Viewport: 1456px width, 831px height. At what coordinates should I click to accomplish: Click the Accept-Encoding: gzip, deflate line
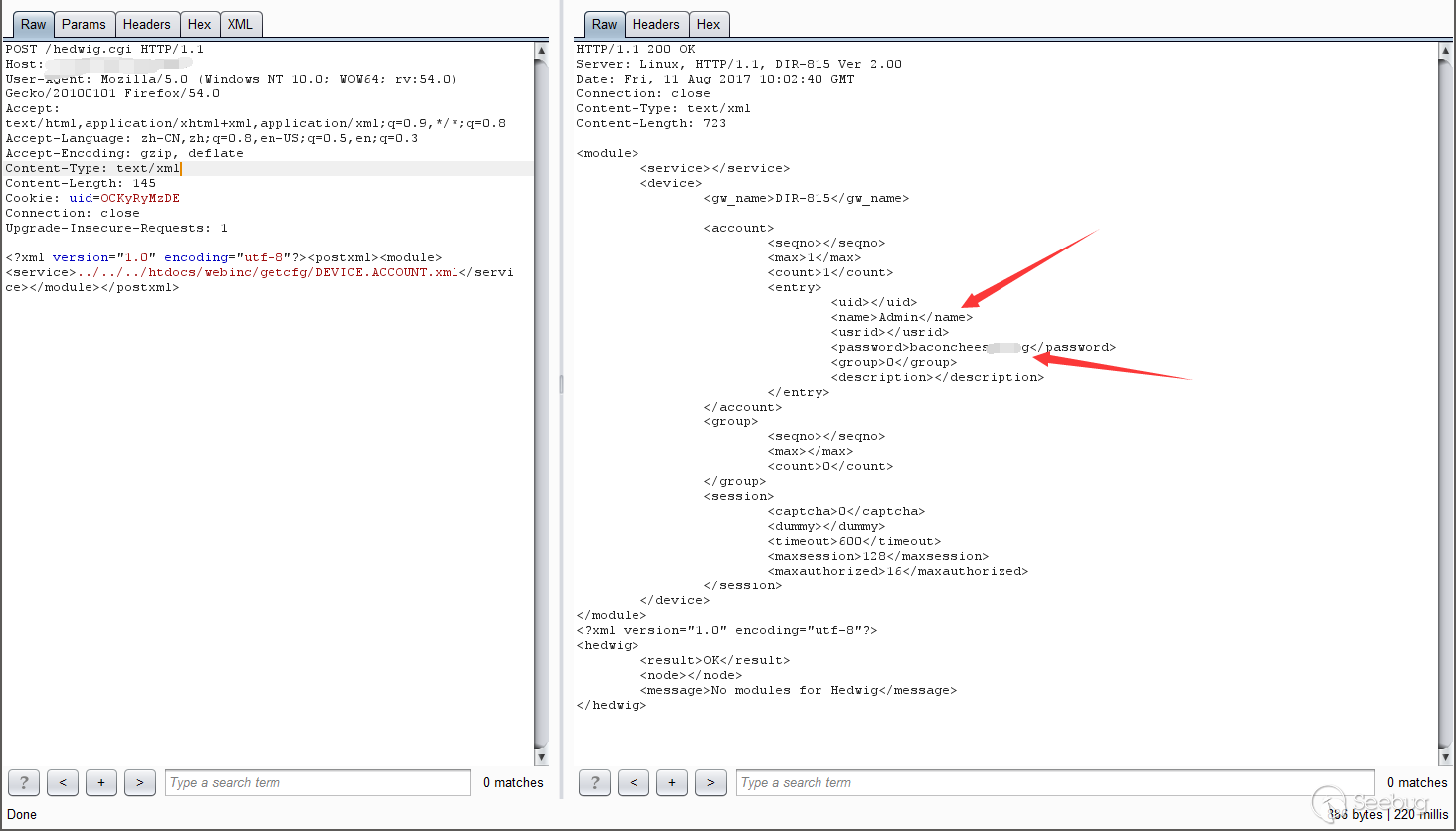(x=124, y=153)
